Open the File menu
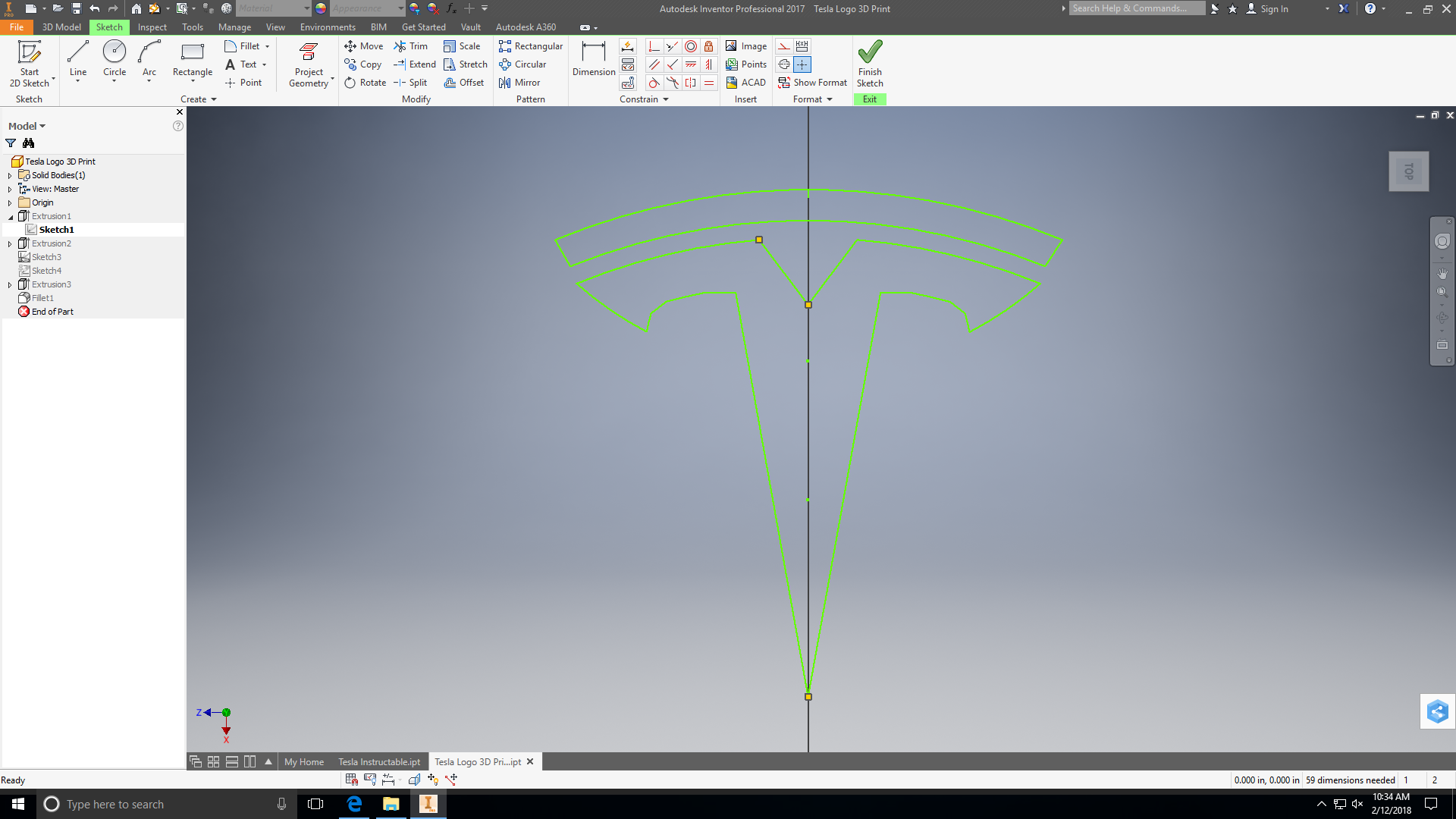The width and height of the screenshot is (1456, 819). click(x=17, y=27)
